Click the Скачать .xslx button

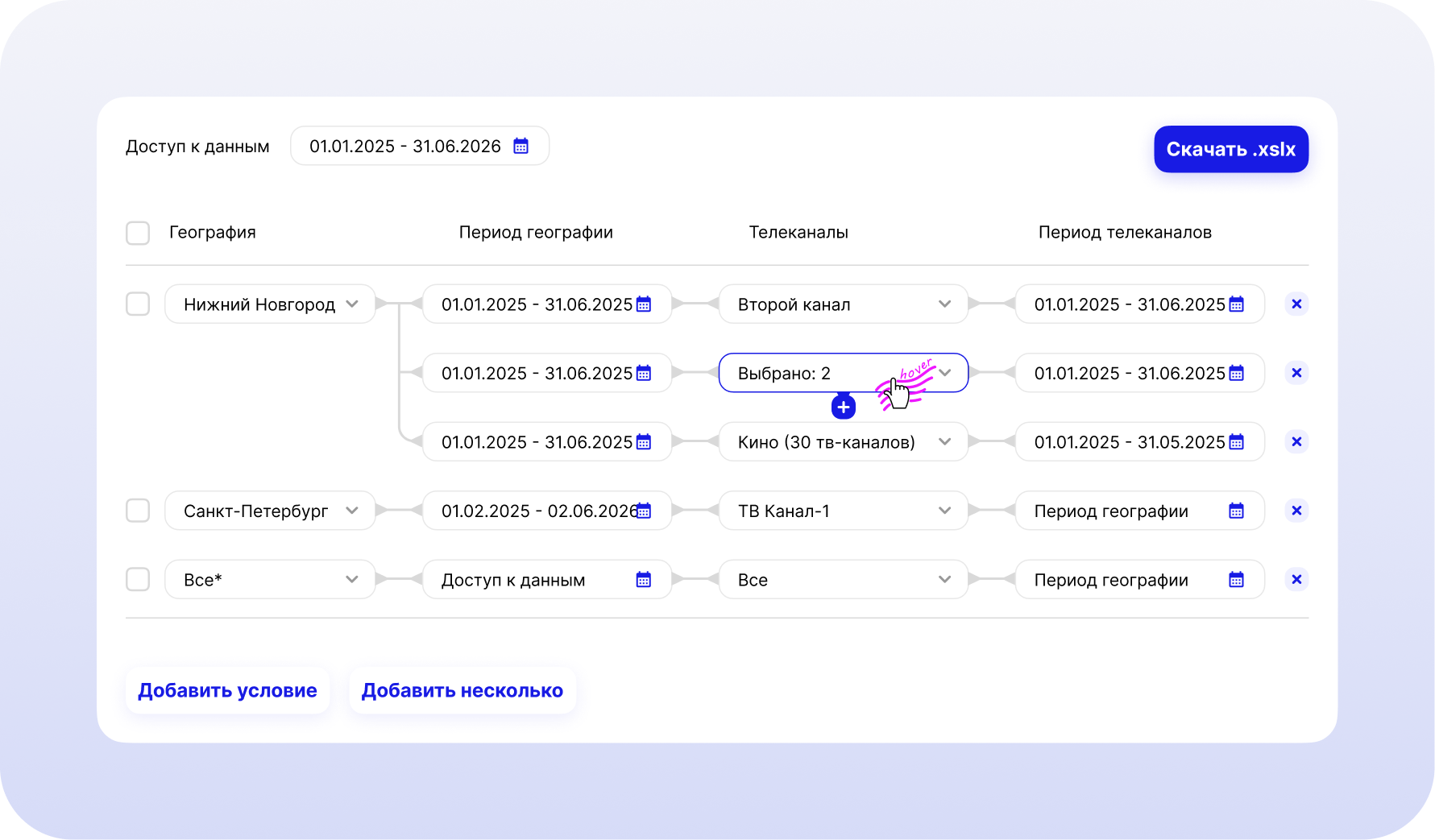tap(1231, 149)
